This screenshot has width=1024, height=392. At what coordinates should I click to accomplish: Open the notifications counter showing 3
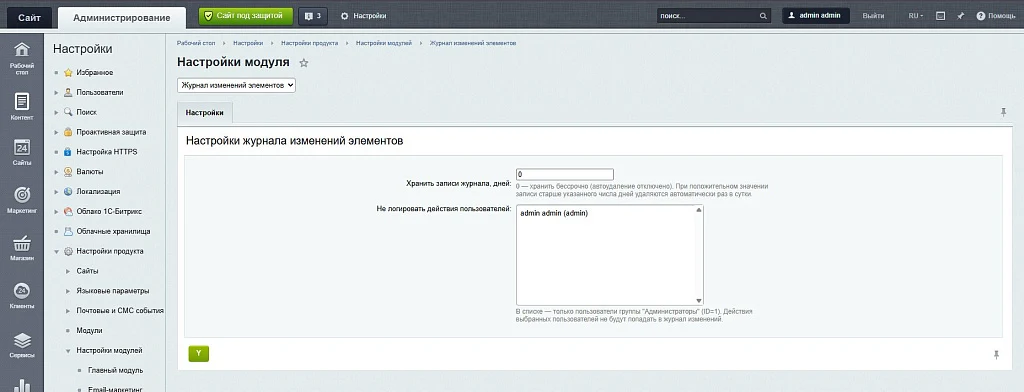[x=313, y=16]
